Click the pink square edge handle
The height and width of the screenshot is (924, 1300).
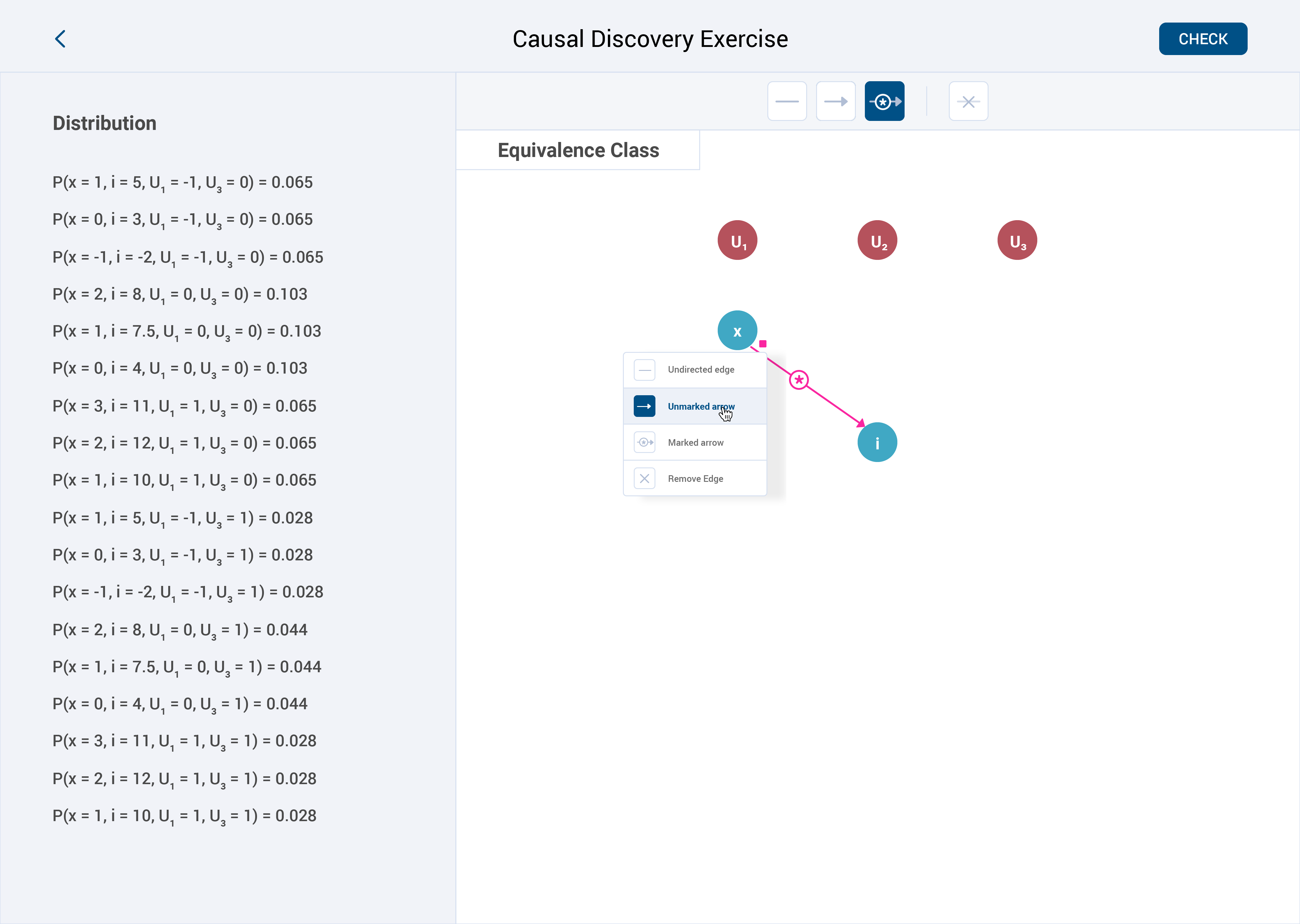coord(763,344)
